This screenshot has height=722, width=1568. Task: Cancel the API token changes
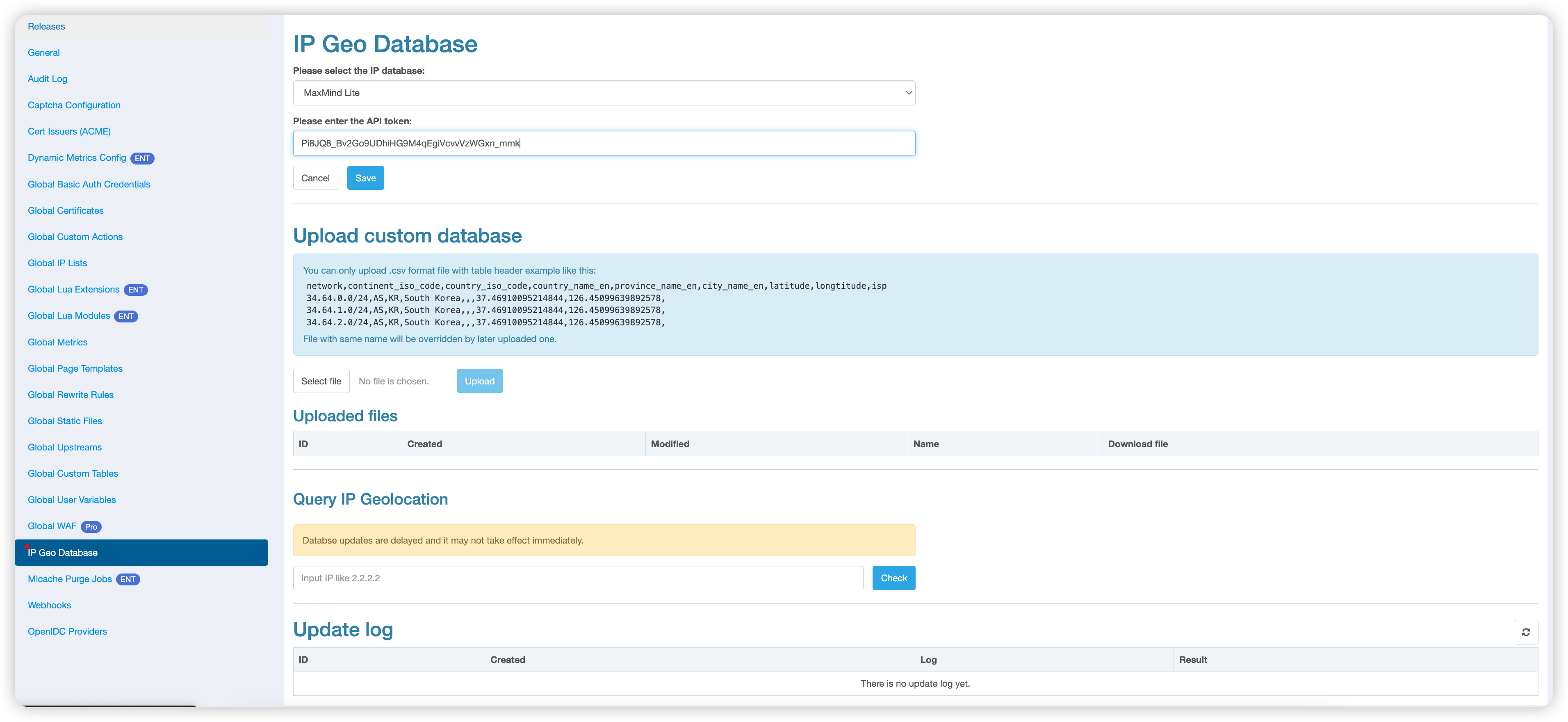pos(315,178)
